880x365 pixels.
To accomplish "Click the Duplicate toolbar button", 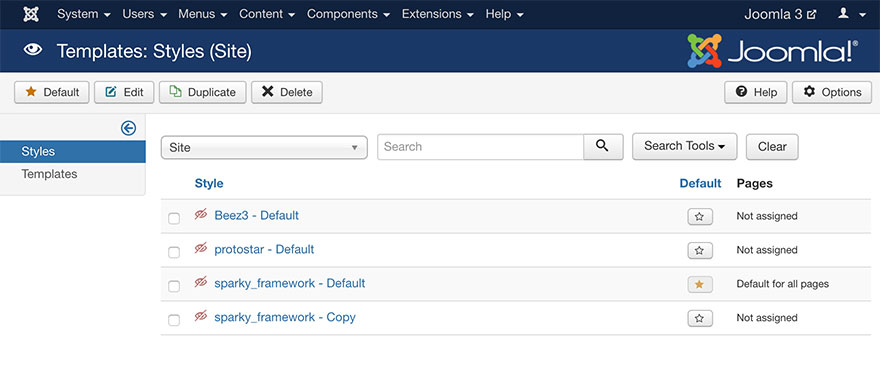I will click(x=203, y=92).
